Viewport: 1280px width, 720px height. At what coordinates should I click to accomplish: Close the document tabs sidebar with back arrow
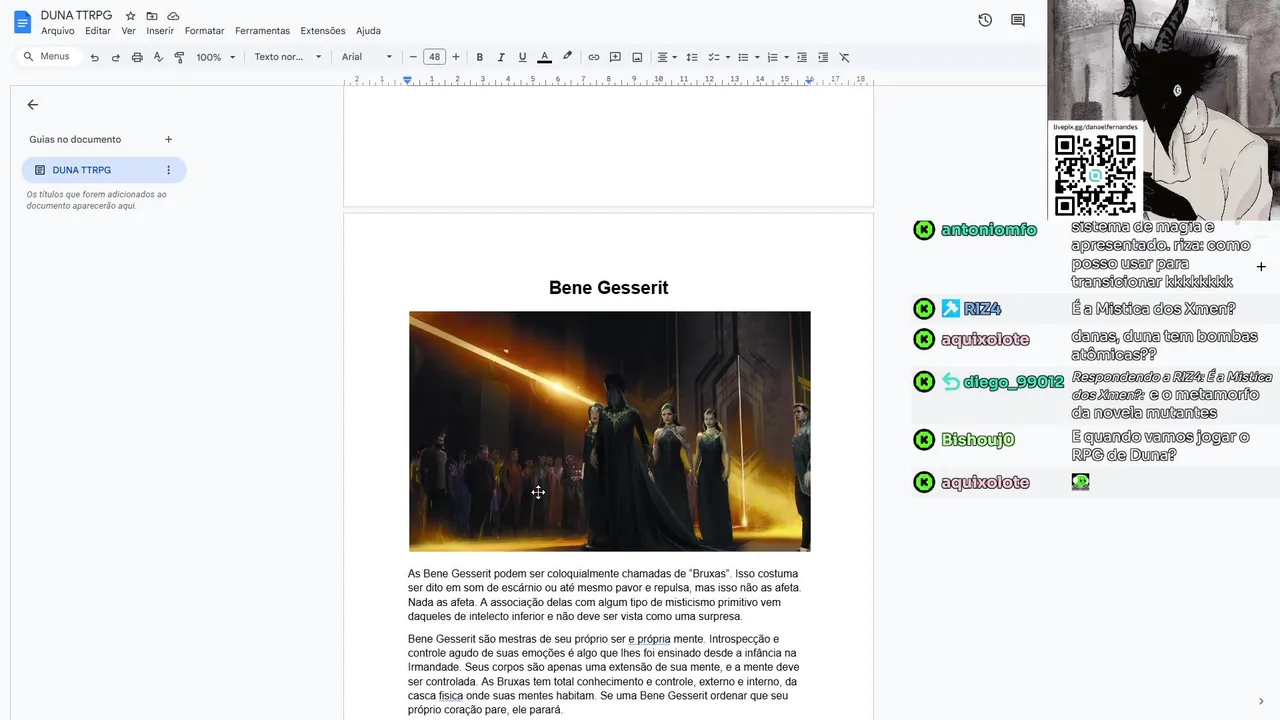point(33,104)
